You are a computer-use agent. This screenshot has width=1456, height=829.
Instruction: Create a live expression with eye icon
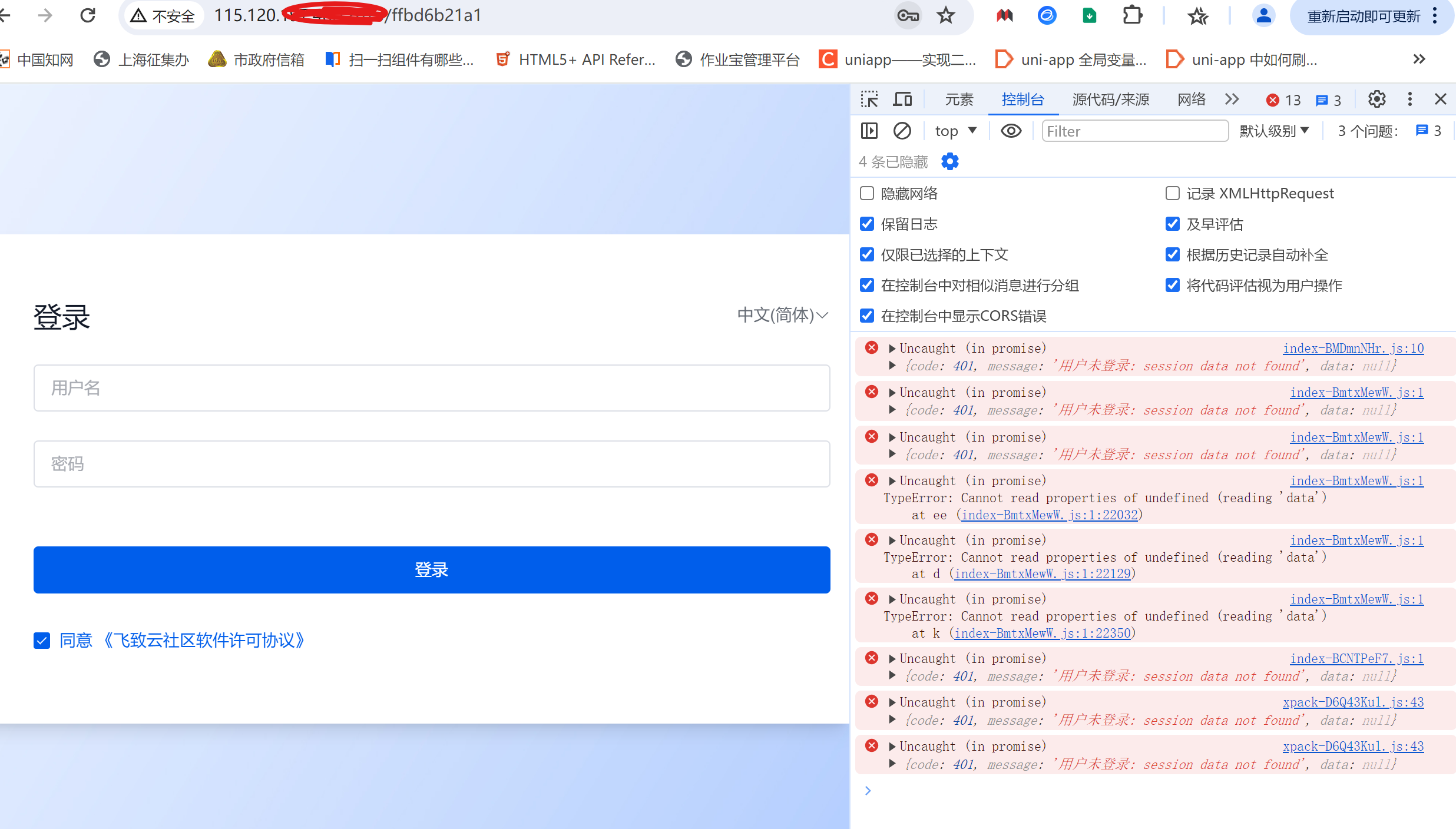pyautogui.click(x=1011, y=131)
